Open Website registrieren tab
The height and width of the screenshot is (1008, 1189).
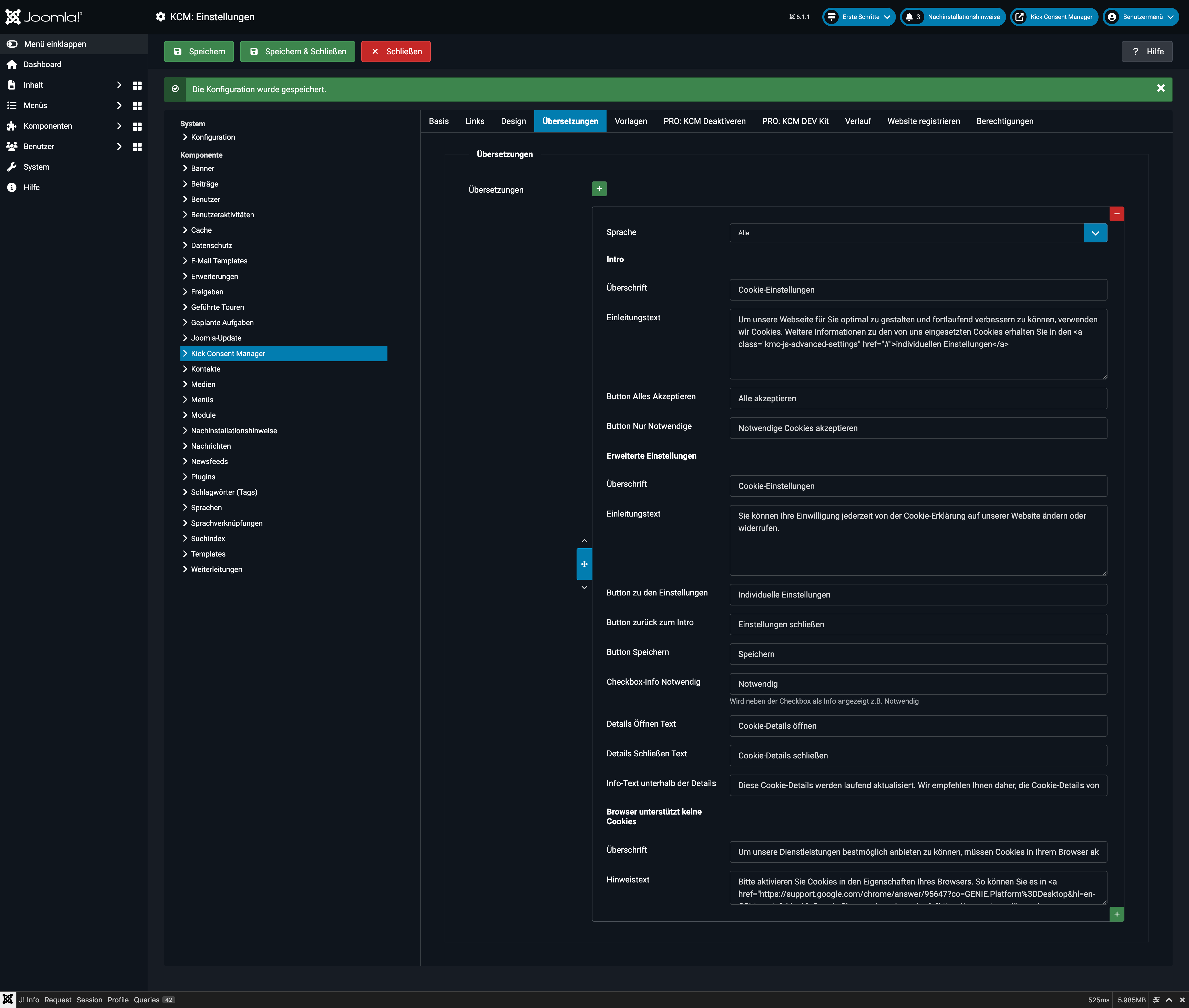(x=923, y=121)
